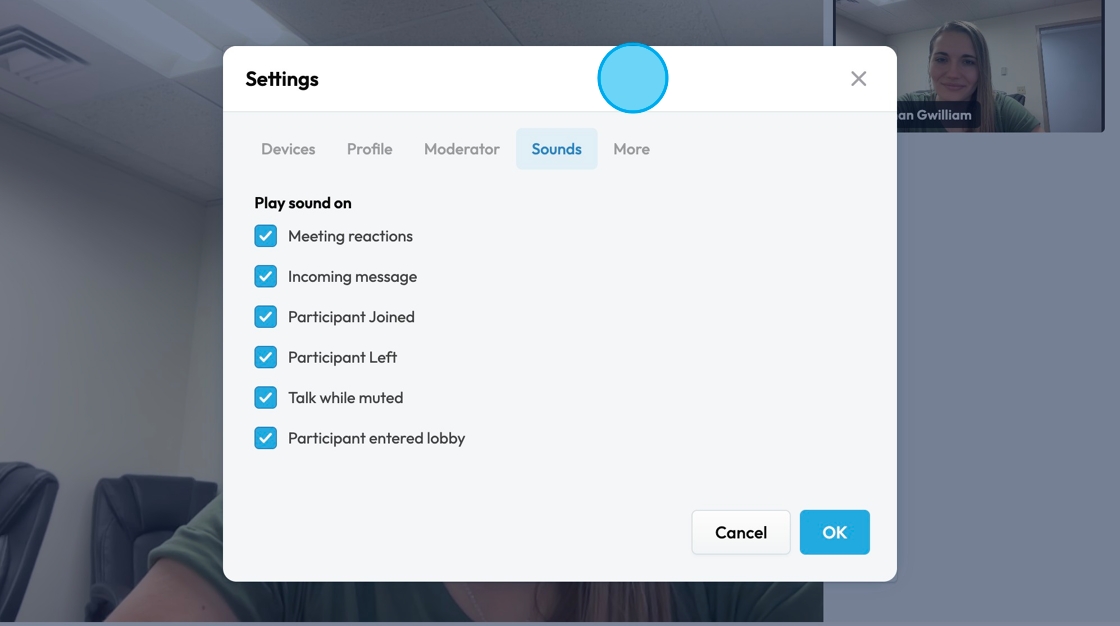Toggle Talk while muted checkbox

(x=266, y=397)
